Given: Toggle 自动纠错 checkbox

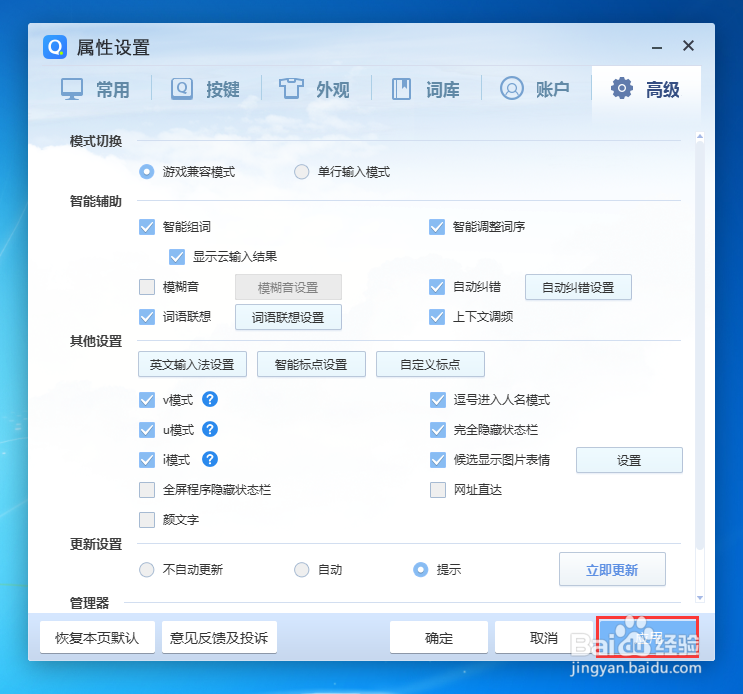Looking at the screenshot, I should pos(437,287).
